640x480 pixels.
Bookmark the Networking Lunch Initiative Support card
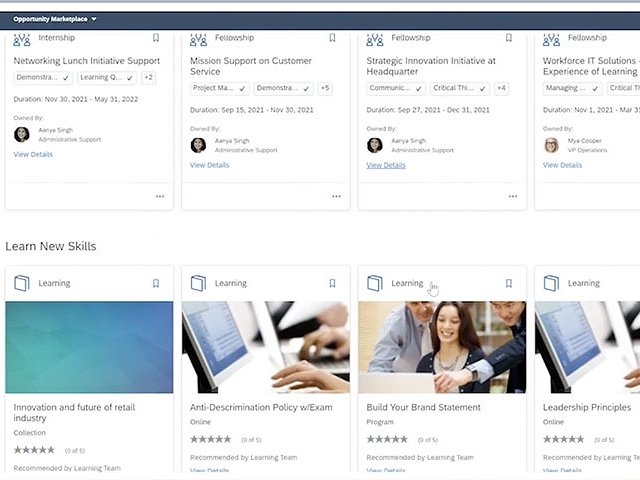point(156,38)
